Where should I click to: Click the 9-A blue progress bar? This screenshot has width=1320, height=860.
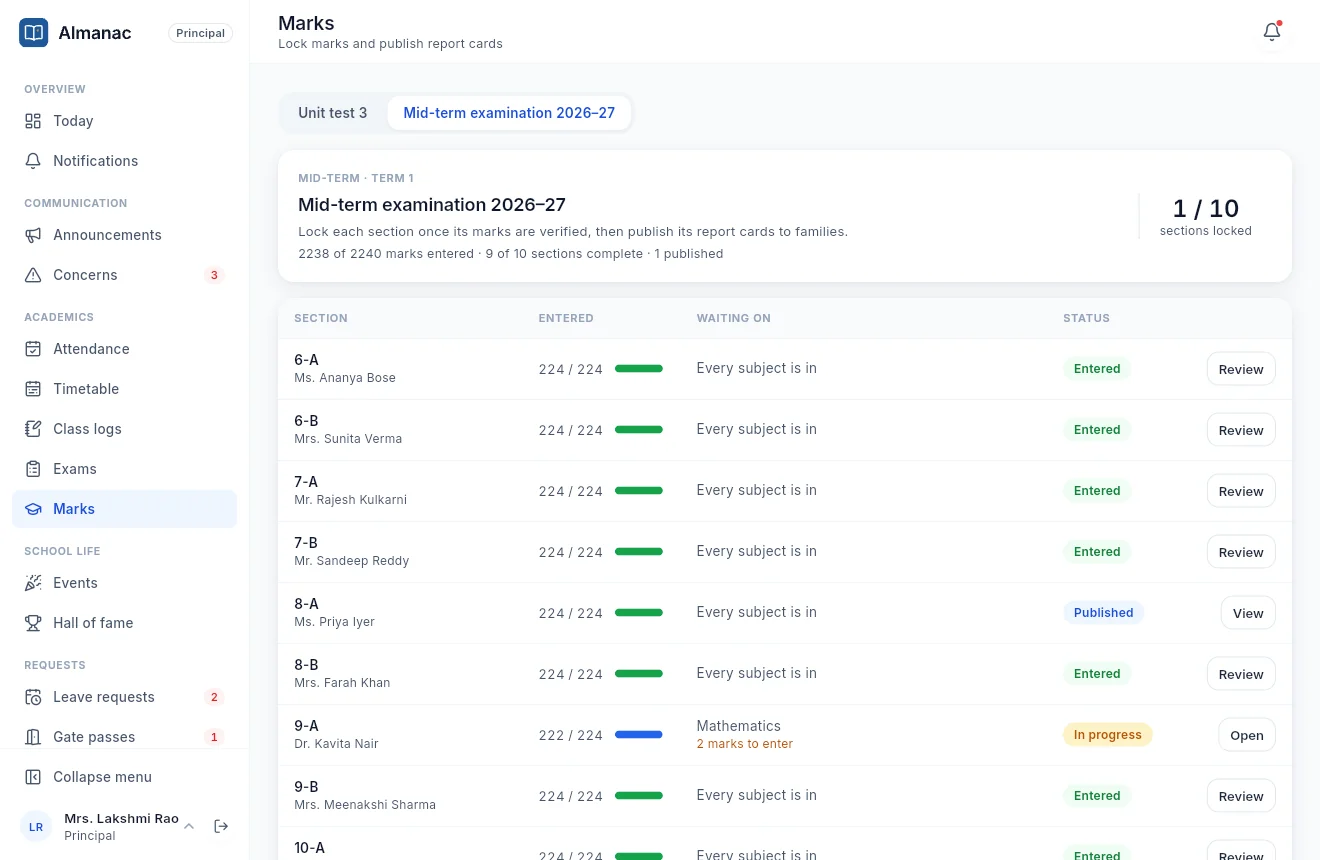tap(639, 735)
